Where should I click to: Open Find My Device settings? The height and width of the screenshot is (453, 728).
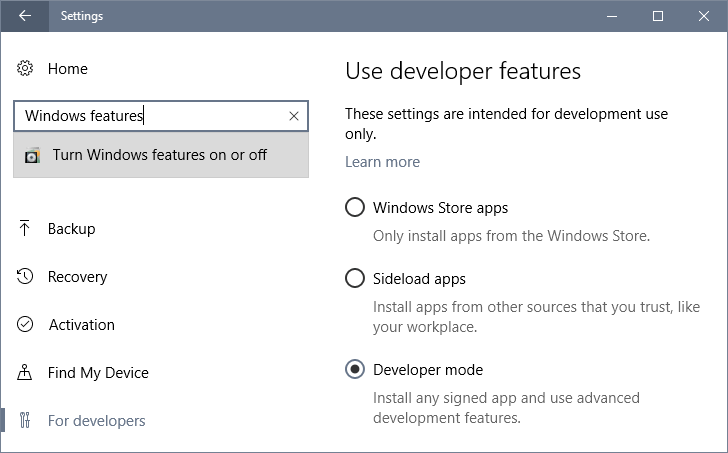(98, 373)
